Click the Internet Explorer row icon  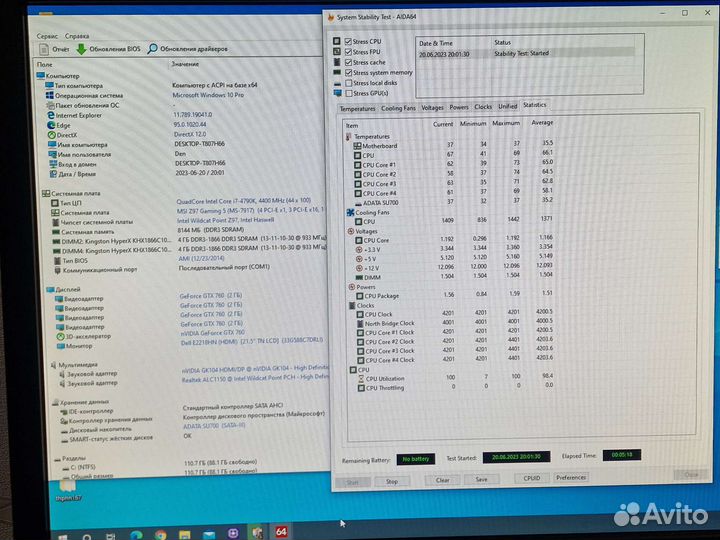pyautogui.click(x=51, y=115)
